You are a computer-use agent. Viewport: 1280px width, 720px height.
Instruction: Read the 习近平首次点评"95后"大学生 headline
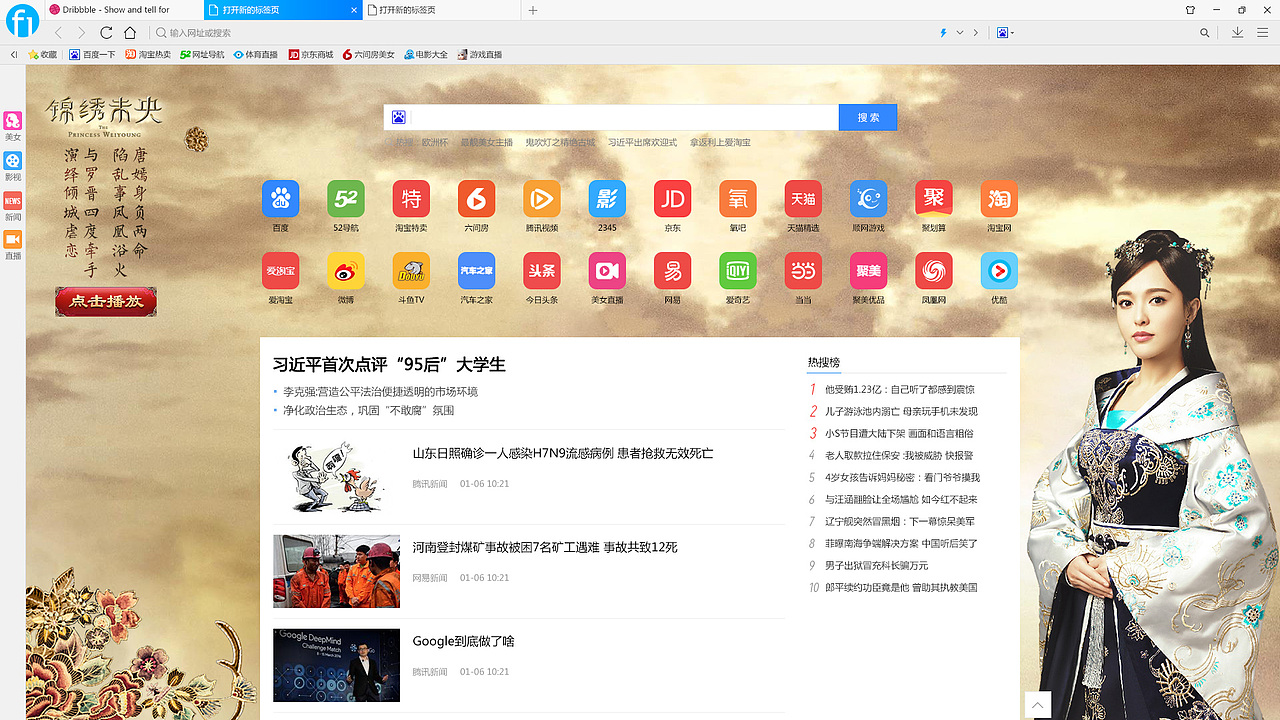(387, 364)
